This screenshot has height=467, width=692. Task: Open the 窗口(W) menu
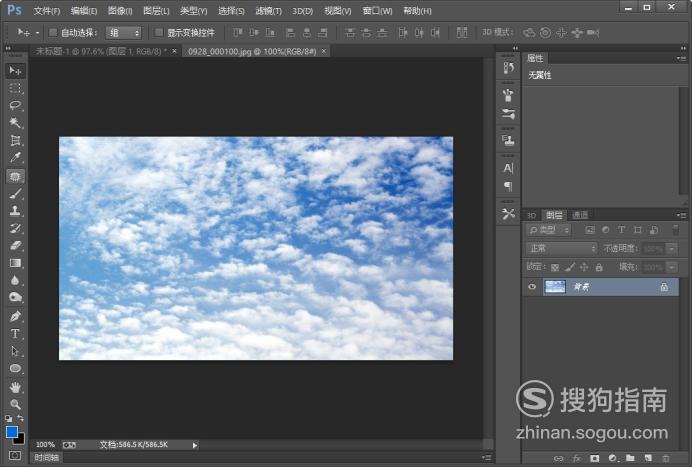coord(377,11)
